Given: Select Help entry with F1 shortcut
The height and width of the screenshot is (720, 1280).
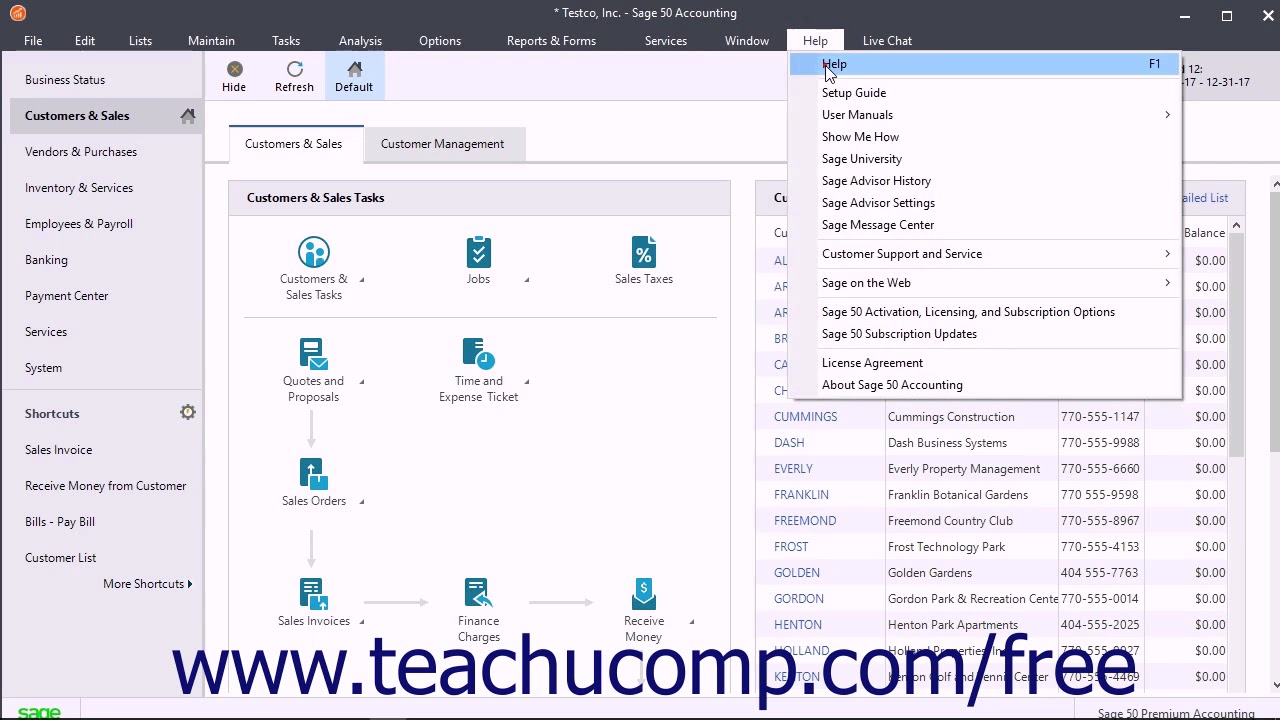Looking at the screenshot, I should coord(985,64).
